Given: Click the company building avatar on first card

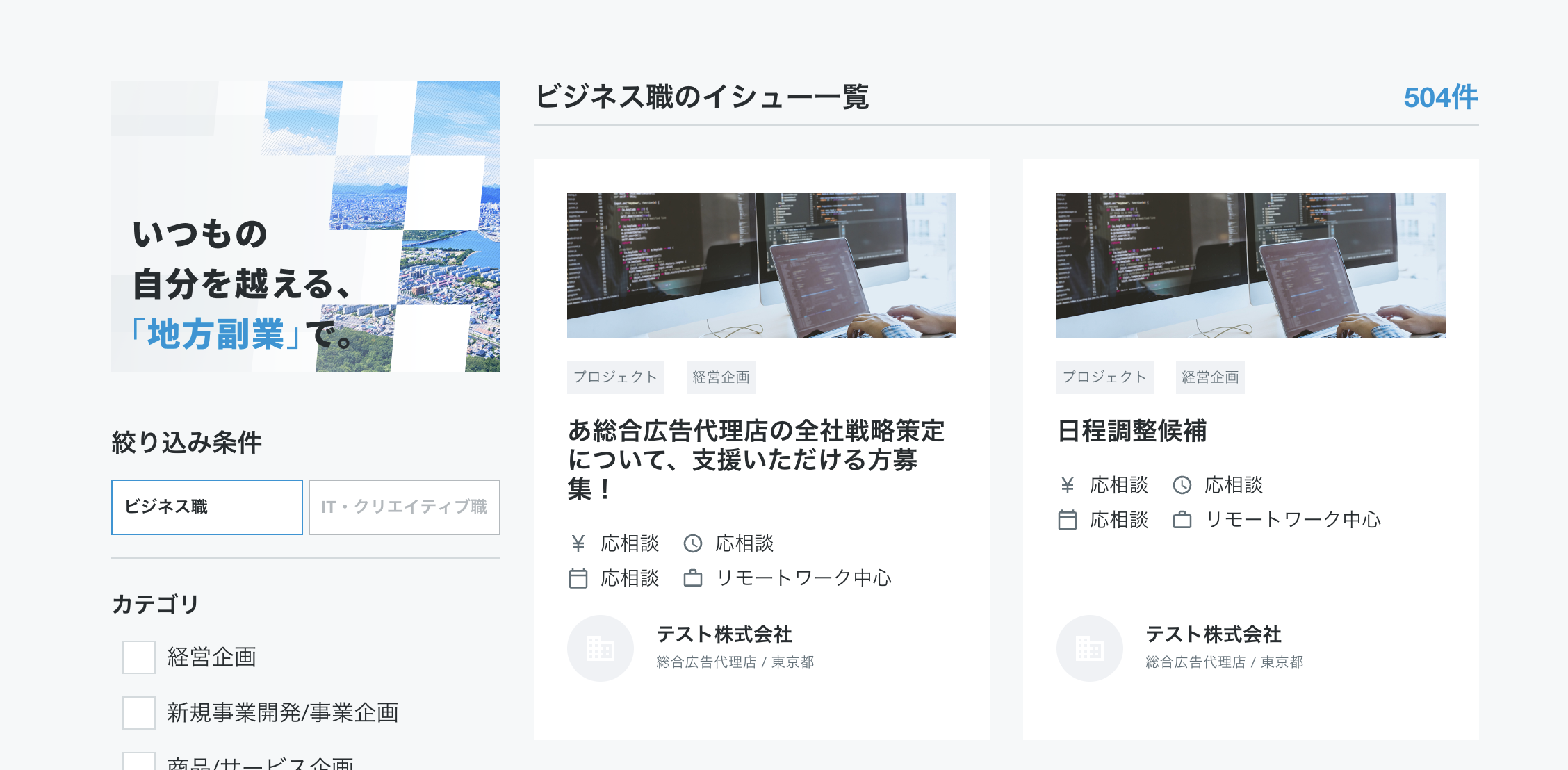Looking at the screenshot, I should pyautogui.click(x=600, y=648).
